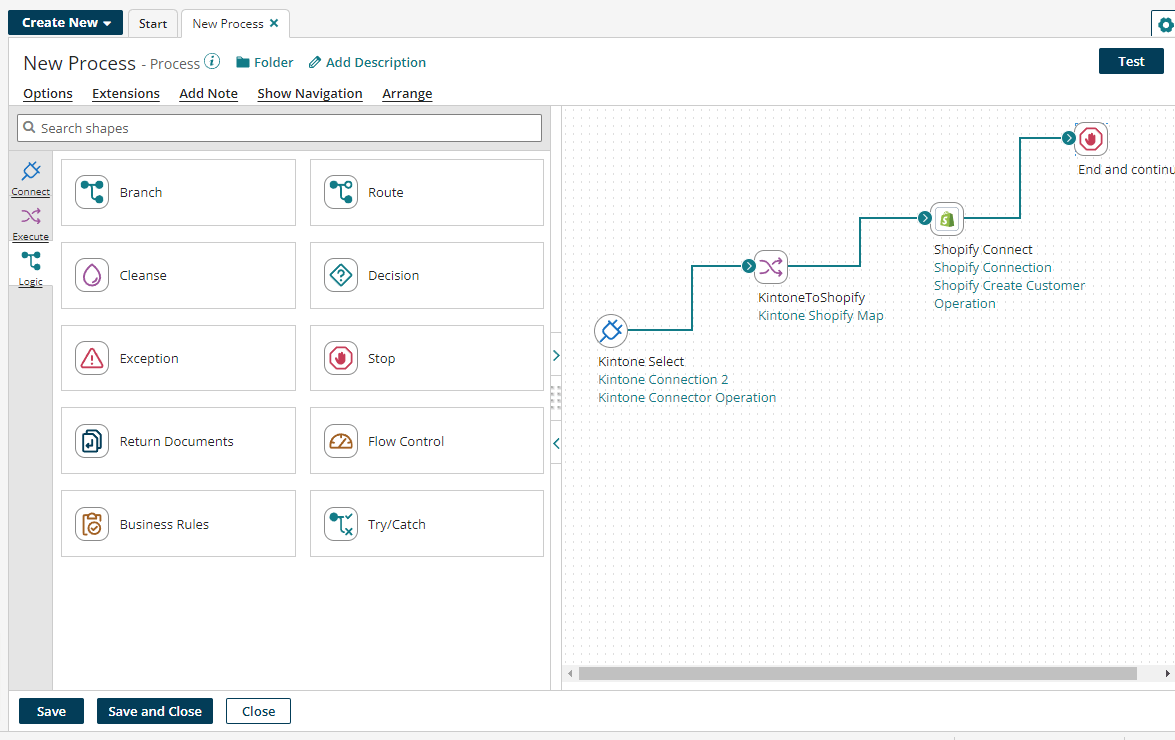The width and height of the screenshot is (1175, 740).
Task: Click the arrow endpoint entering the map shape
Action: click(x=749, y=266)
